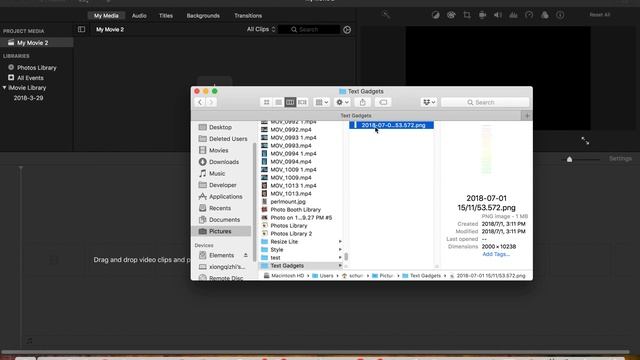
Task: Click the magic wand enhance icon
Action: pos(386,15)
